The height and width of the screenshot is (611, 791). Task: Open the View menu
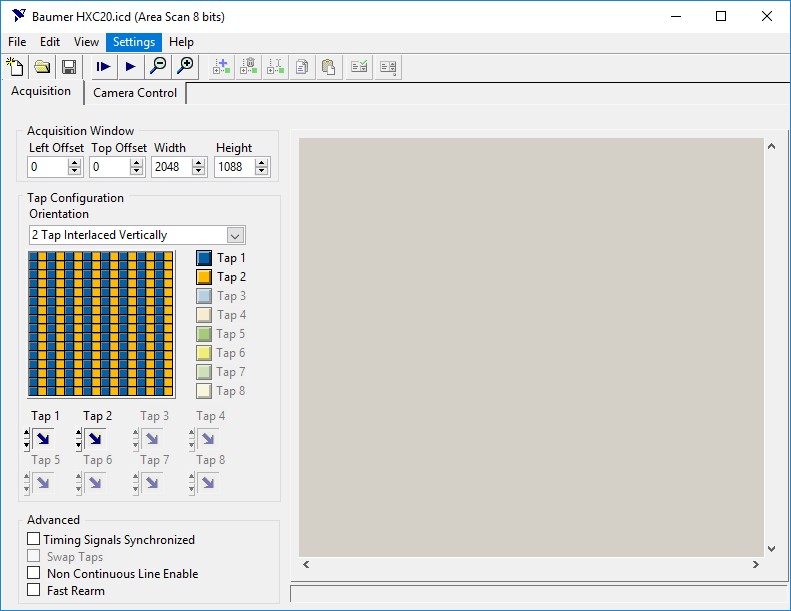86,42
